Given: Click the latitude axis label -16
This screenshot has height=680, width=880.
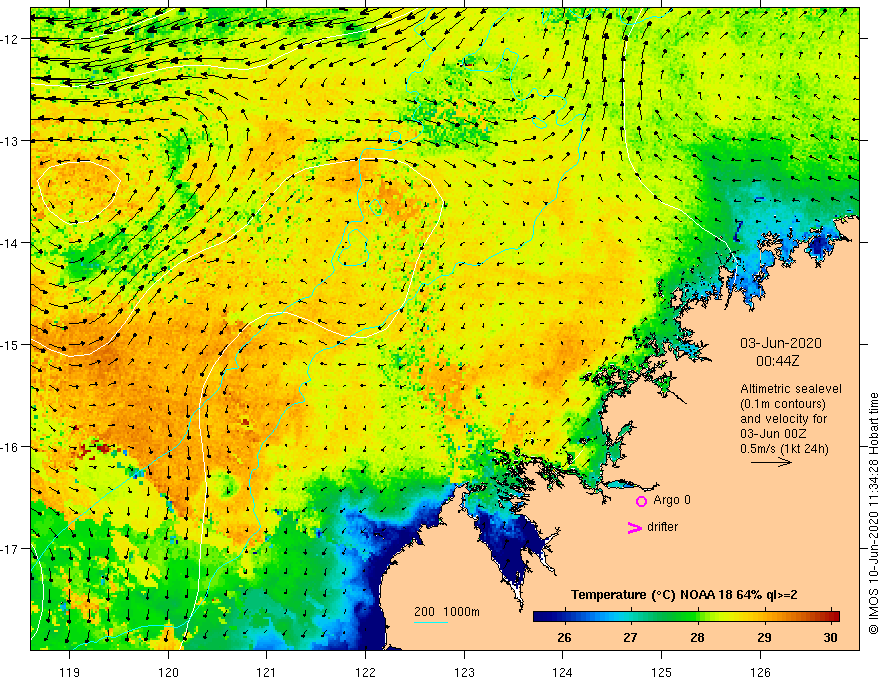Looking at the screenshot, I should point(10,447).
